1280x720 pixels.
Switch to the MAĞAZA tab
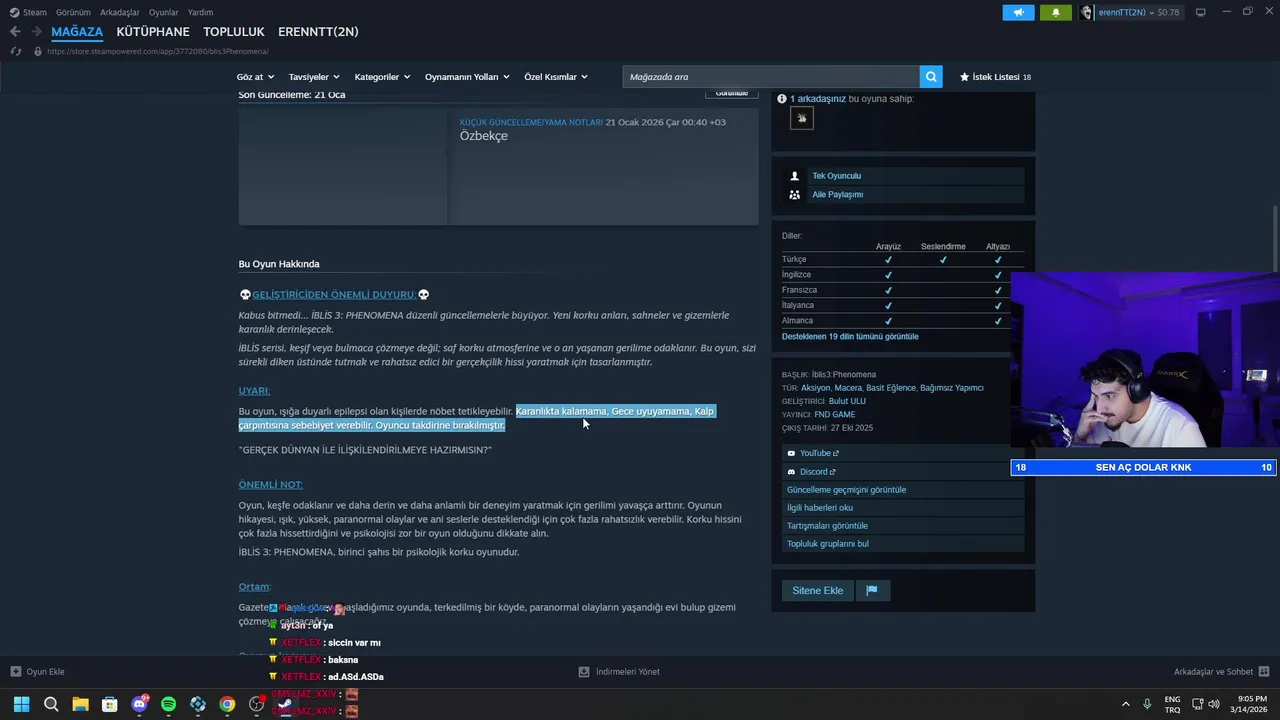(77, 32)
